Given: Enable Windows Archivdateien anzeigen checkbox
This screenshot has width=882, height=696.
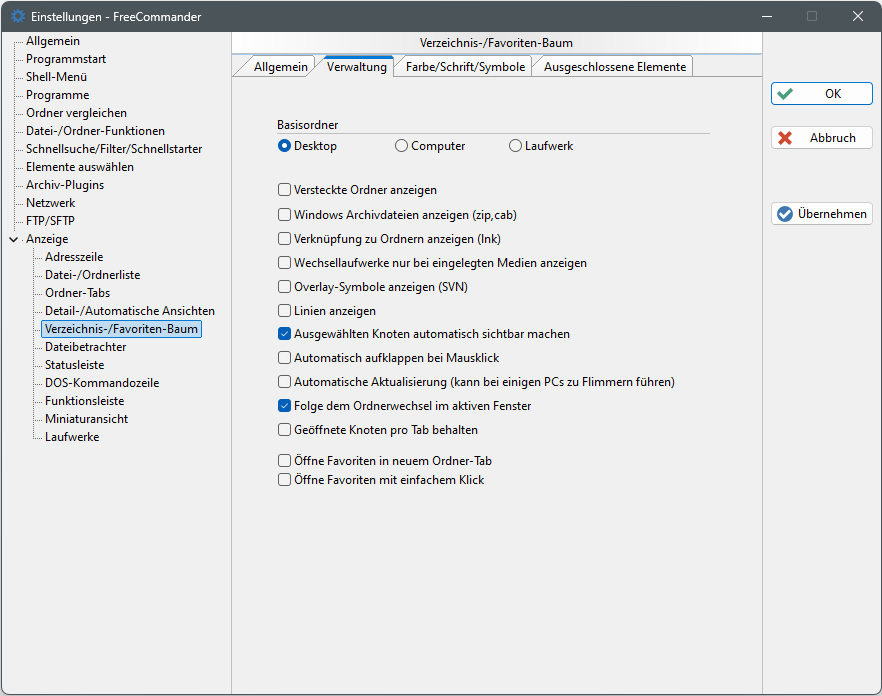Looking at the screenshot, I should tap(285, 214).
